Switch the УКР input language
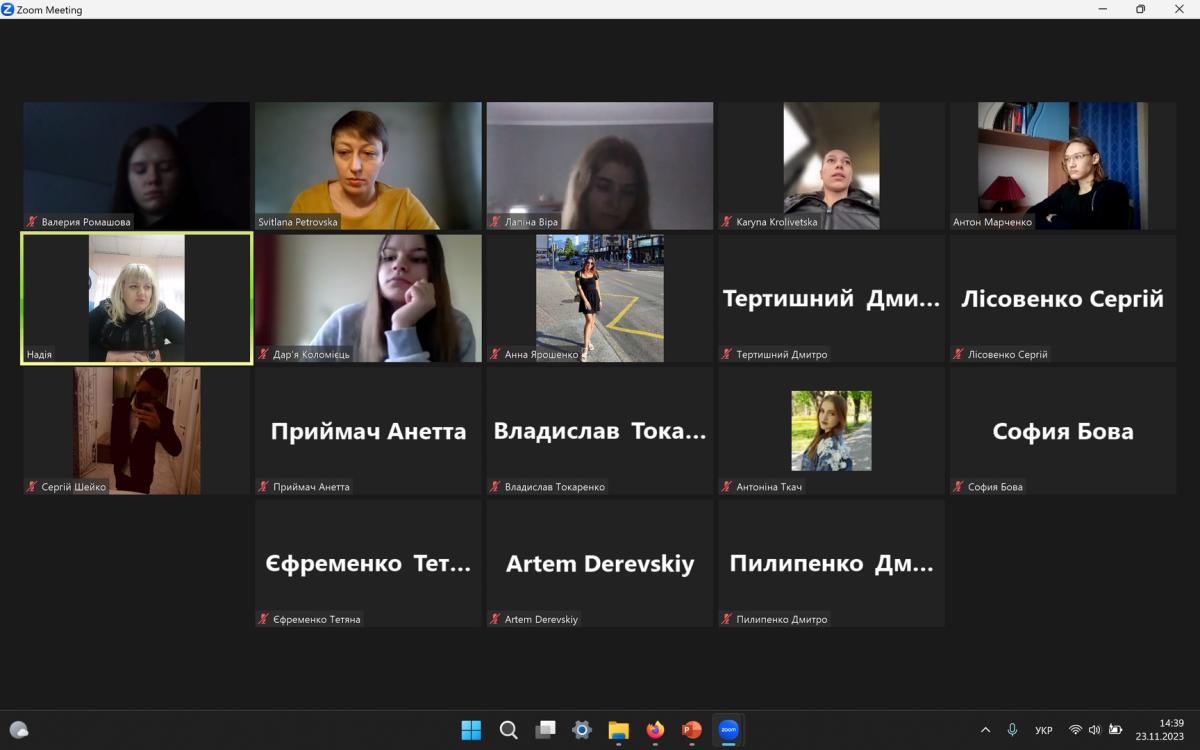This screenshot has height=750, width=1200. (1044, 730)
